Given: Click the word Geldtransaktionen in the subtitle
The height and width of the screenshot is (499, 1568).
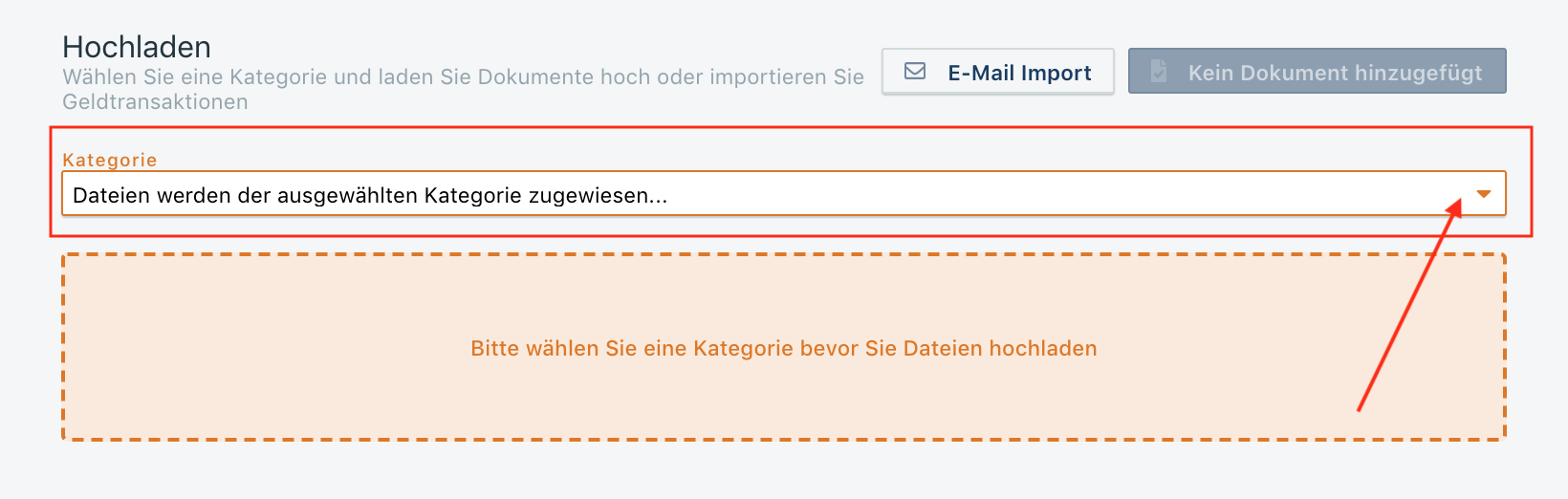Looking at the screenshot, I should 155,102.
